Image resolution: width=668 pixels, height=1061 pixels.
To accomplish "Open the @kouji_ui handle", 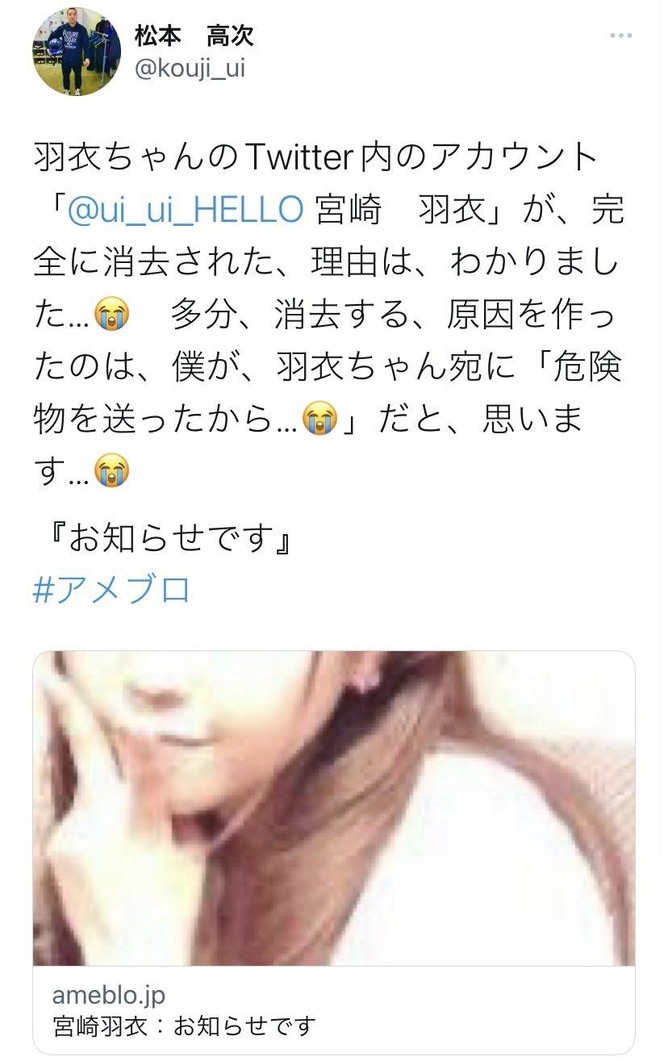I will (190, 69).
